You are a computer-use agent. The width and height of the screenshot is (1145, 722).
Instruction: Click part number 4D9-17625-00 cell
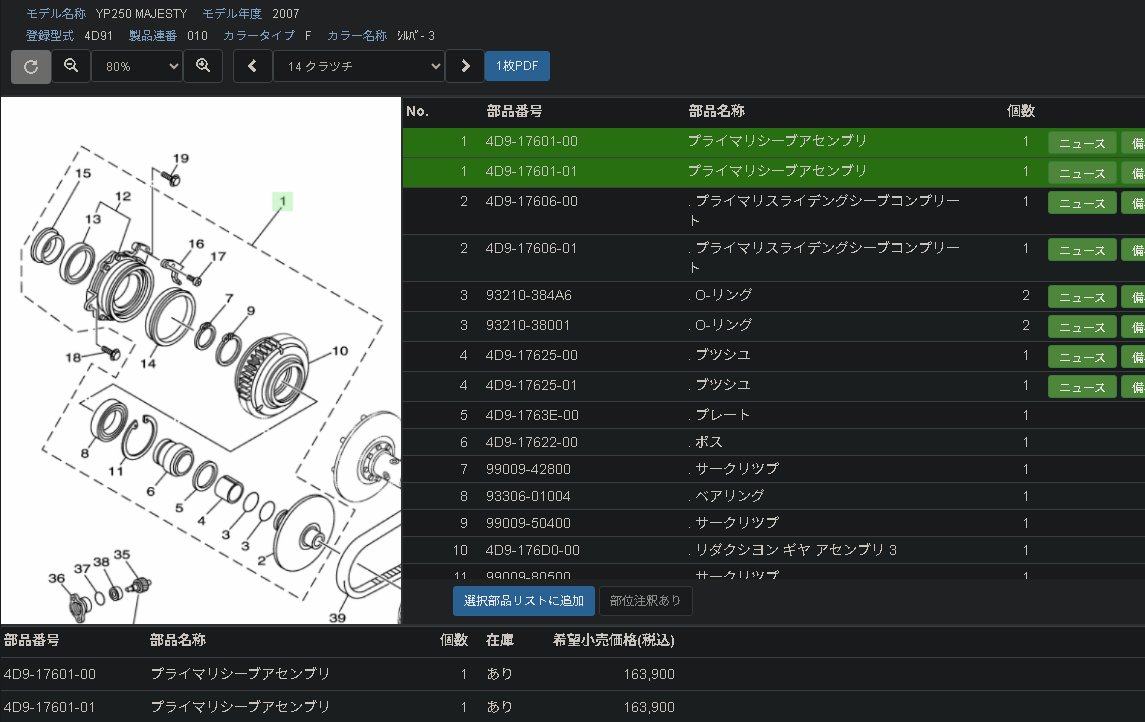(x=532, y=355)
